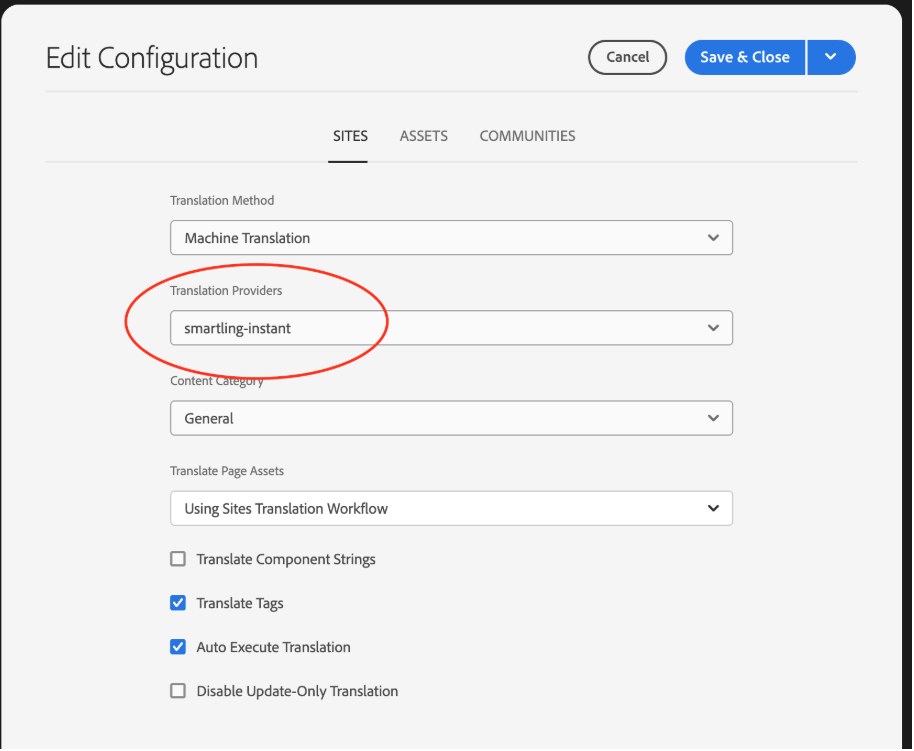Image resolution: width=914 pixels, height=751 pixels.
Task: Open the Machine Translation method dropdown
Action: pyautogui.click(x=450, y=238)
